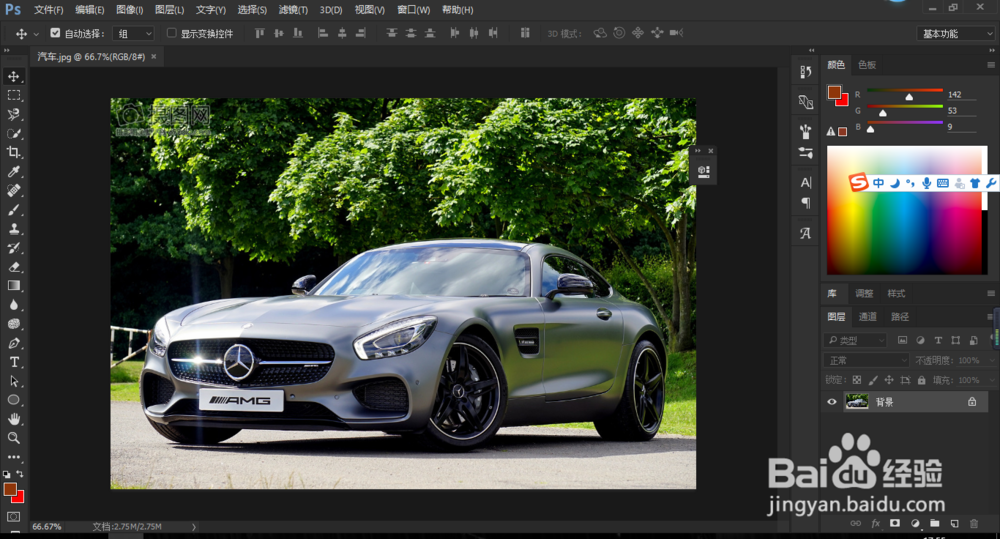Image resolution: width=1000 pixels, height=539 pixels.
Task: Switch to the 色板 tab
Action: click(x=867, y=65)
